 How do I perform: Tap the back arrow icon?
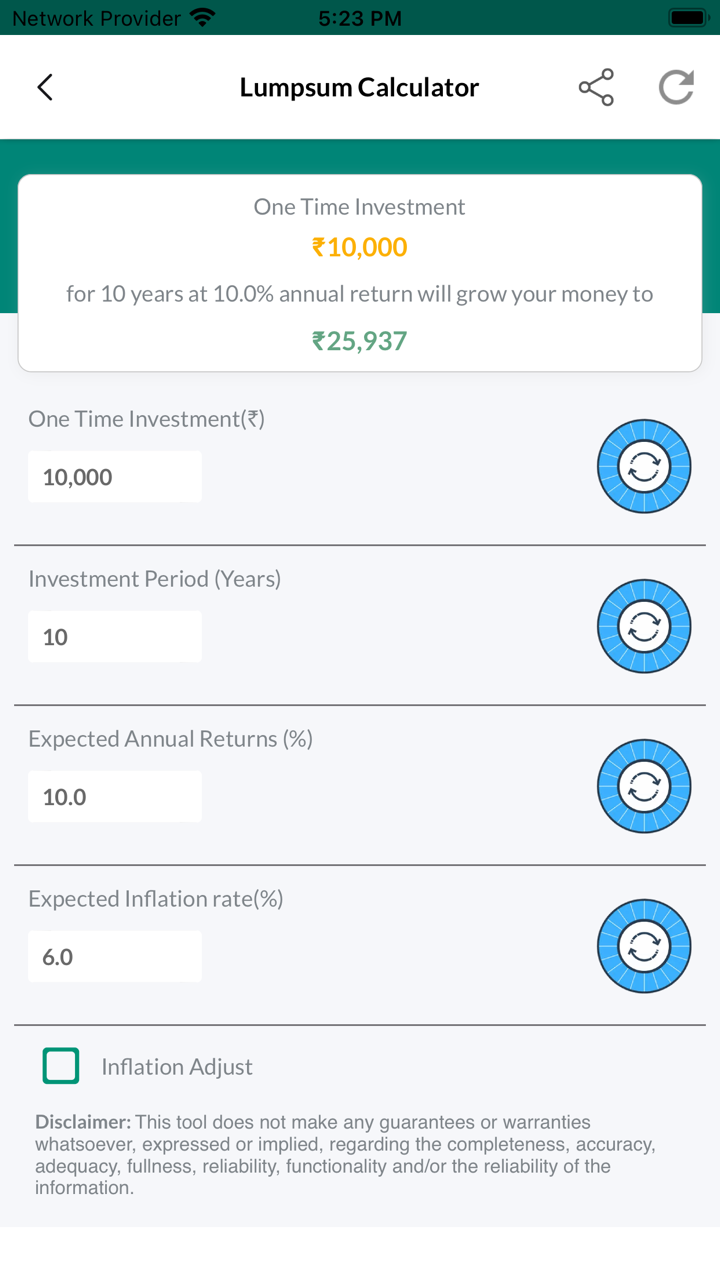click(45, 88)
